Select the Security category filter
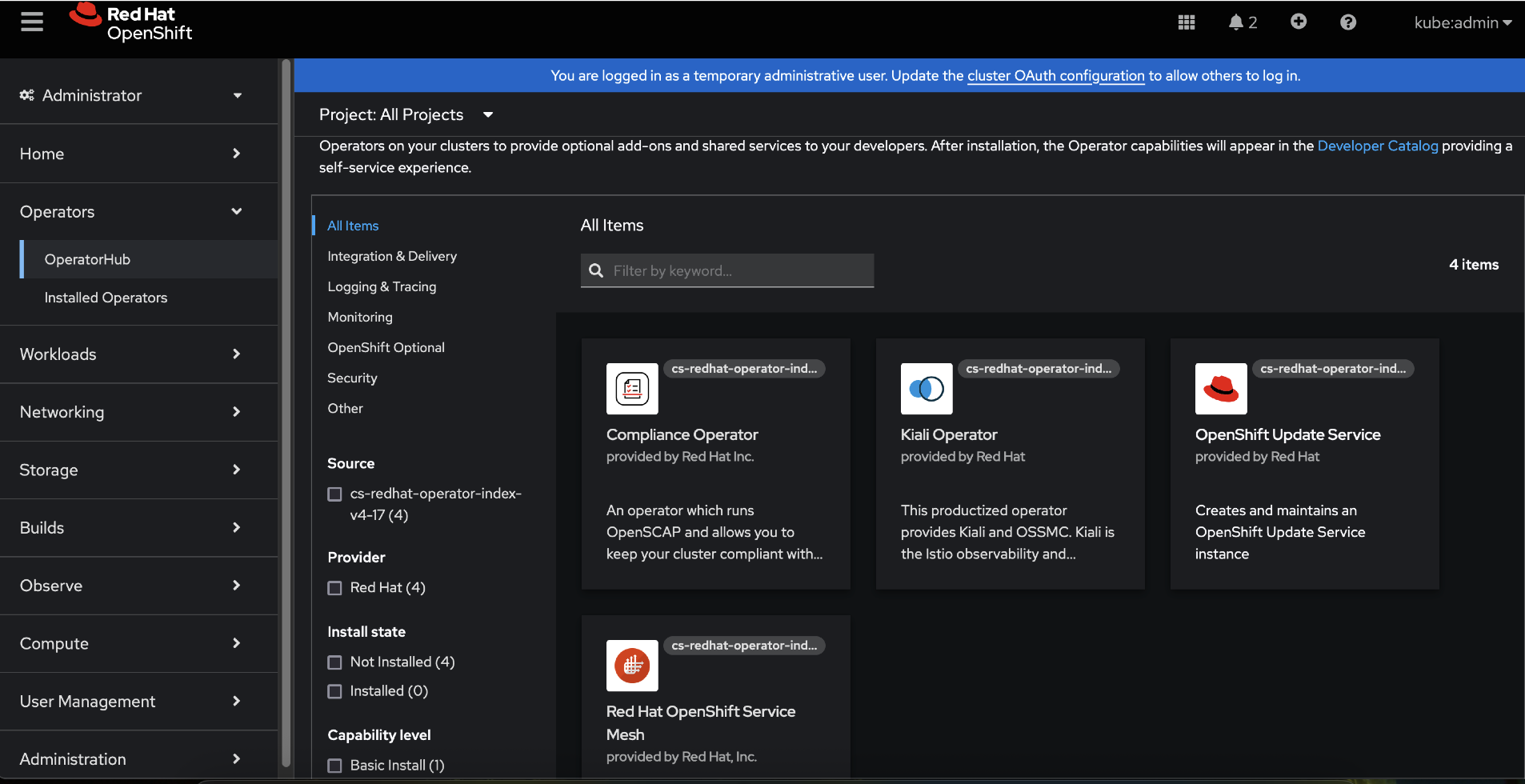The width and height of the screenshot is (1525, 784). coord(352,378)
